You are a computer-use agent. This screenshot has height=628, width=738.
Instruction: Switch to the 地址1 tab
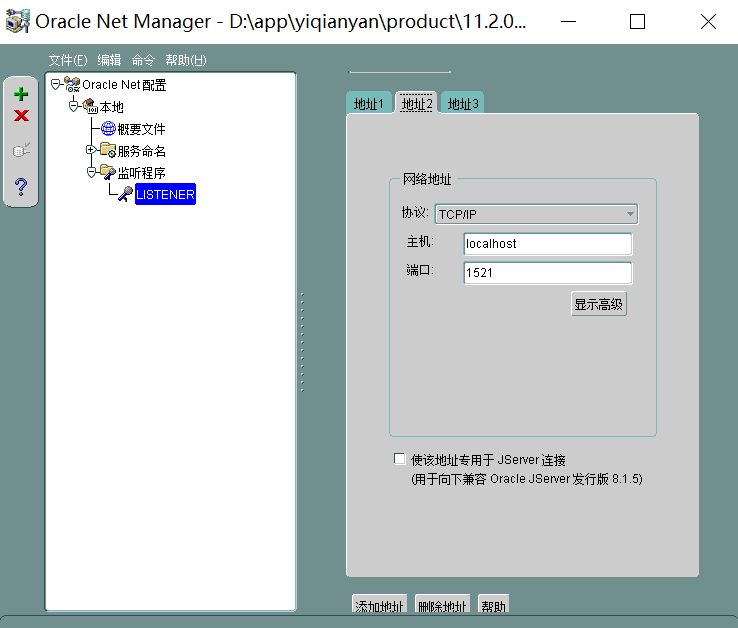click(369, 104)
